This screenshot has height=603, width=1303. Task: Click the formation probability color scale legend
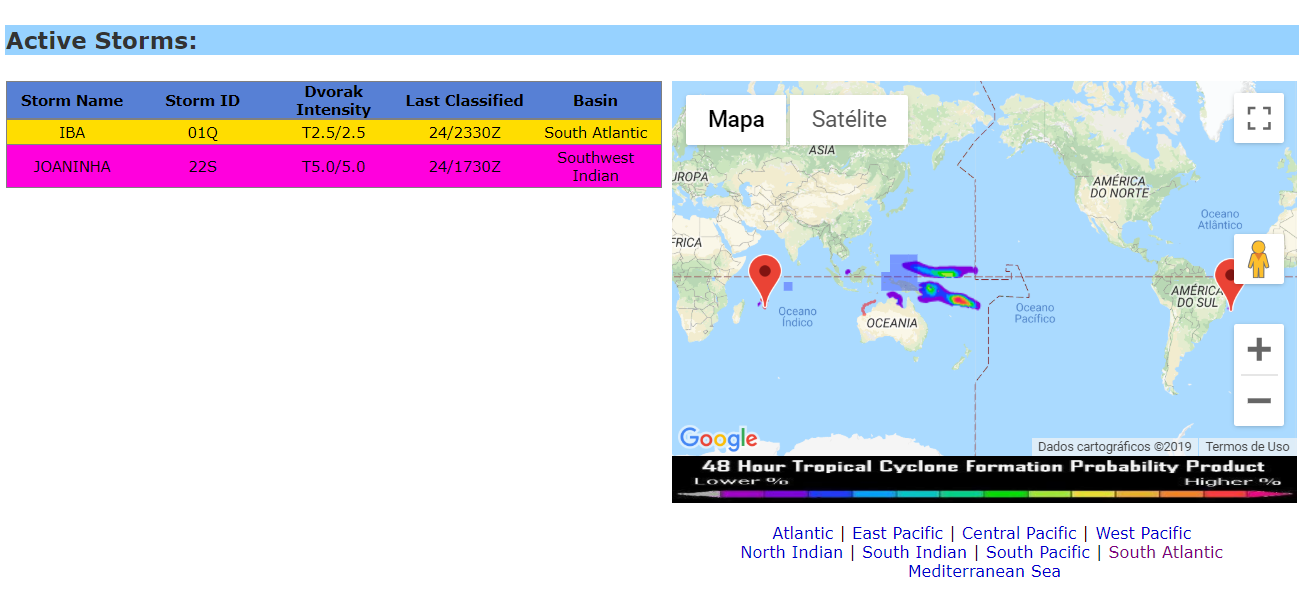(x=985, y=492)
